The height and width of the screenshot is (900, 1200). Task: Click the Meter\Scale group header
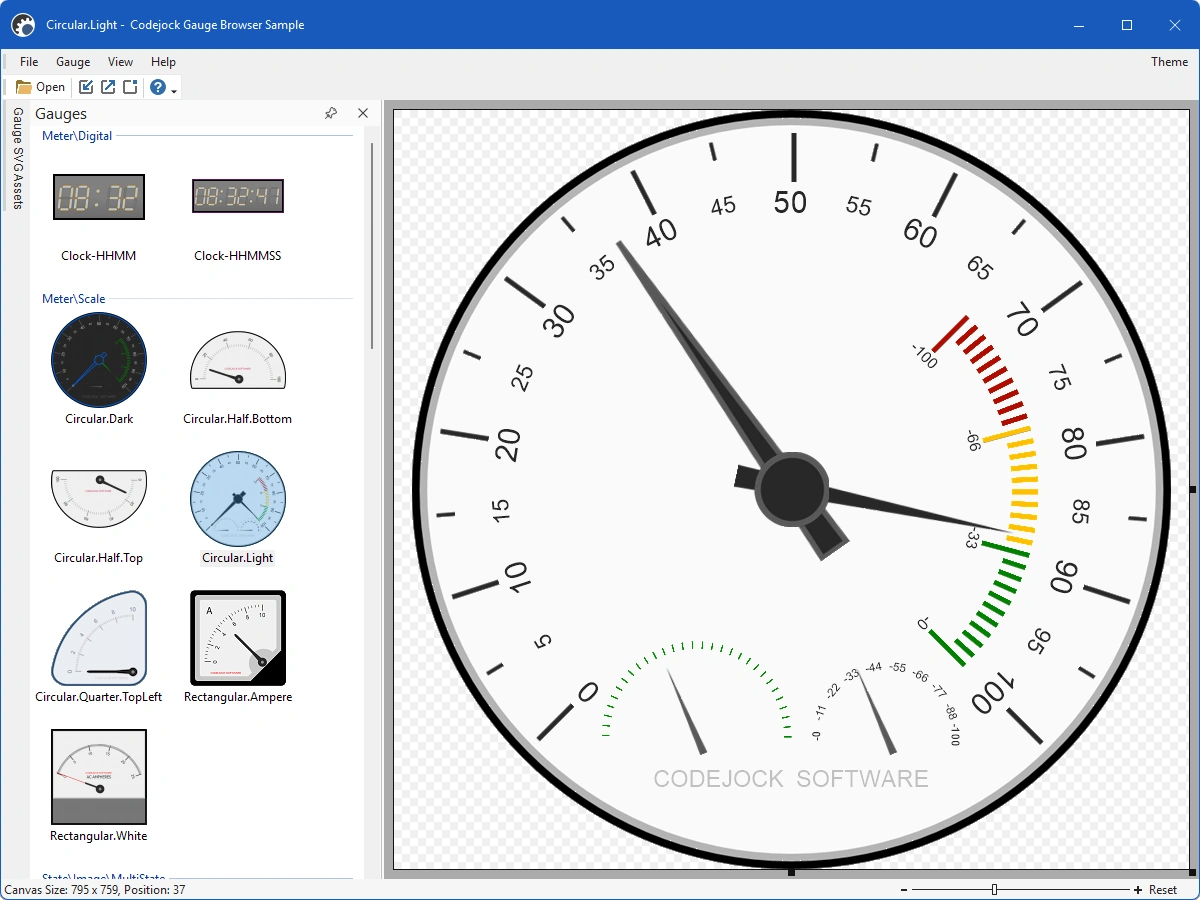(73, 299)
